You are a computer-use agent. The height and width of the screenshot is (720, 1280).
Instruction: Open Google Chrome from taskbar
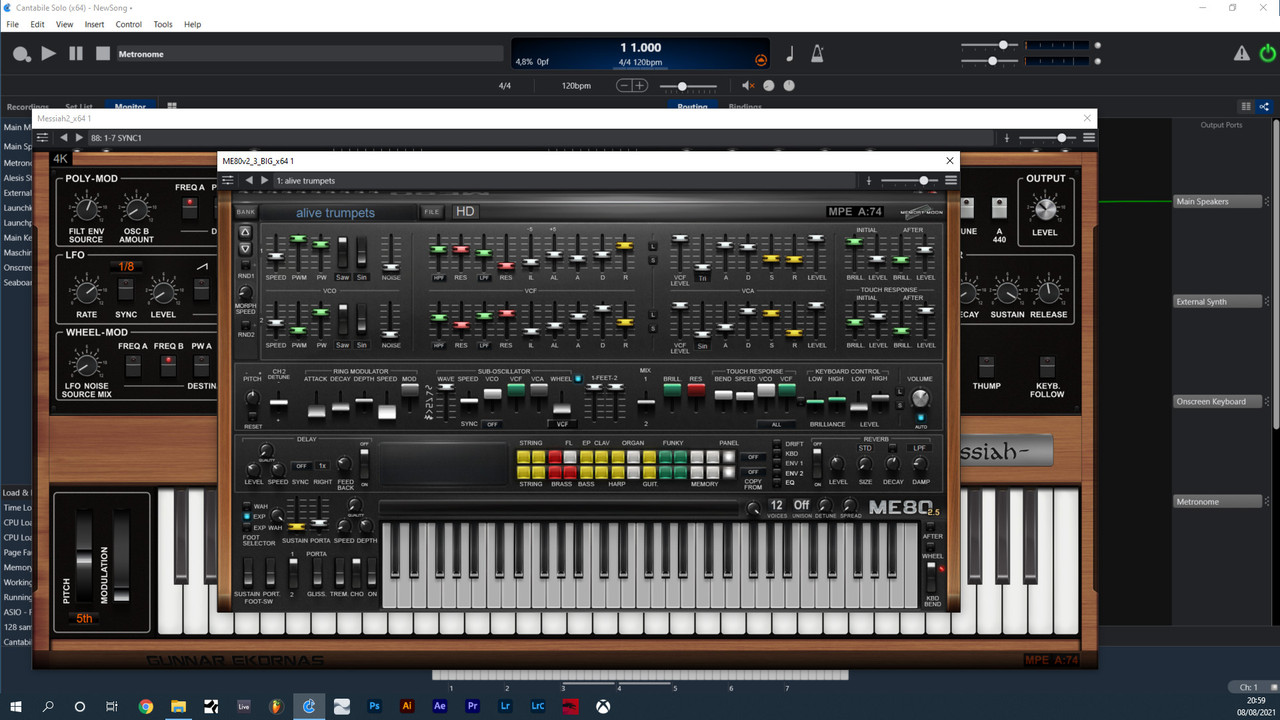[146, 706]
